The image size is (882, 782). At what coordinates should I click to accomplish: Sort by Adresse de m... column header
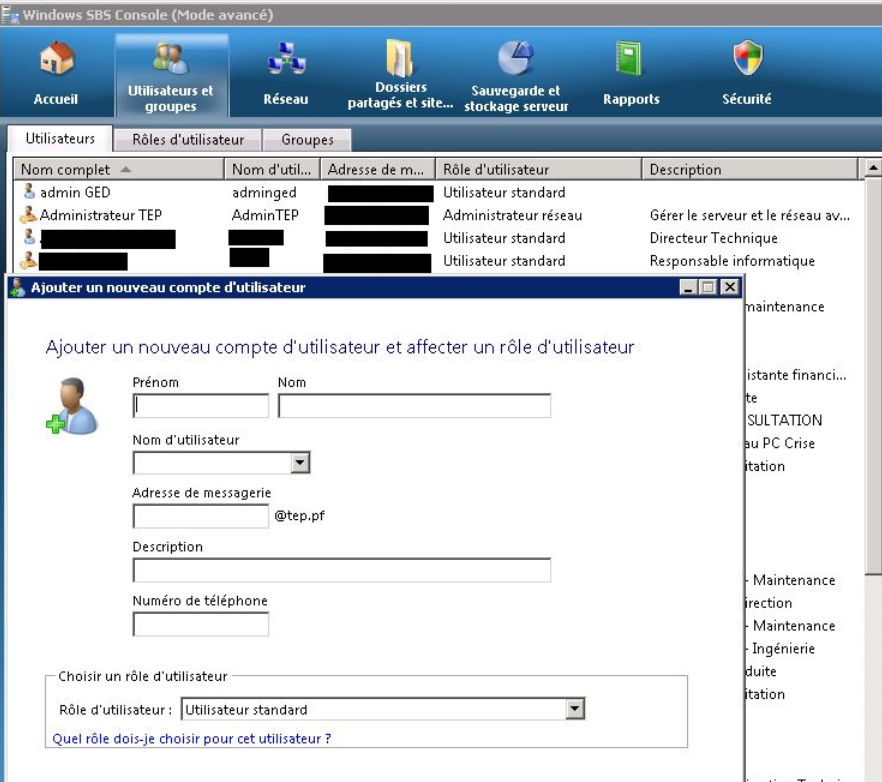pyautogui.click(x=377, y=169)
